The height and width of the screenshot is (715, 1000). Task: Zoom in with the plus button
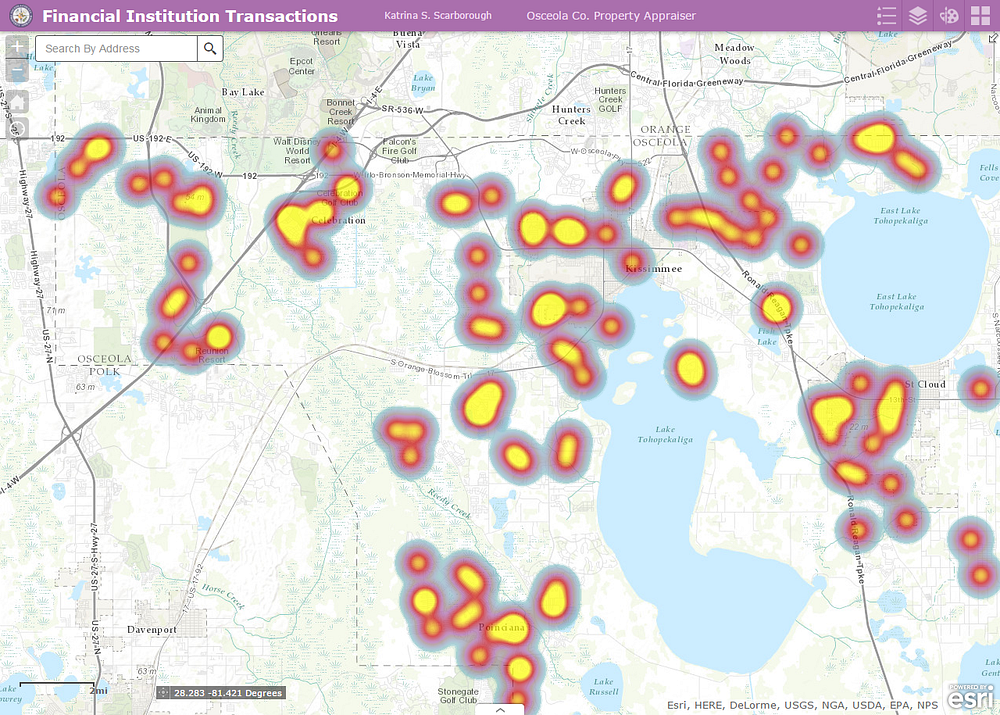pyautogui.click(x=17, y=47)
